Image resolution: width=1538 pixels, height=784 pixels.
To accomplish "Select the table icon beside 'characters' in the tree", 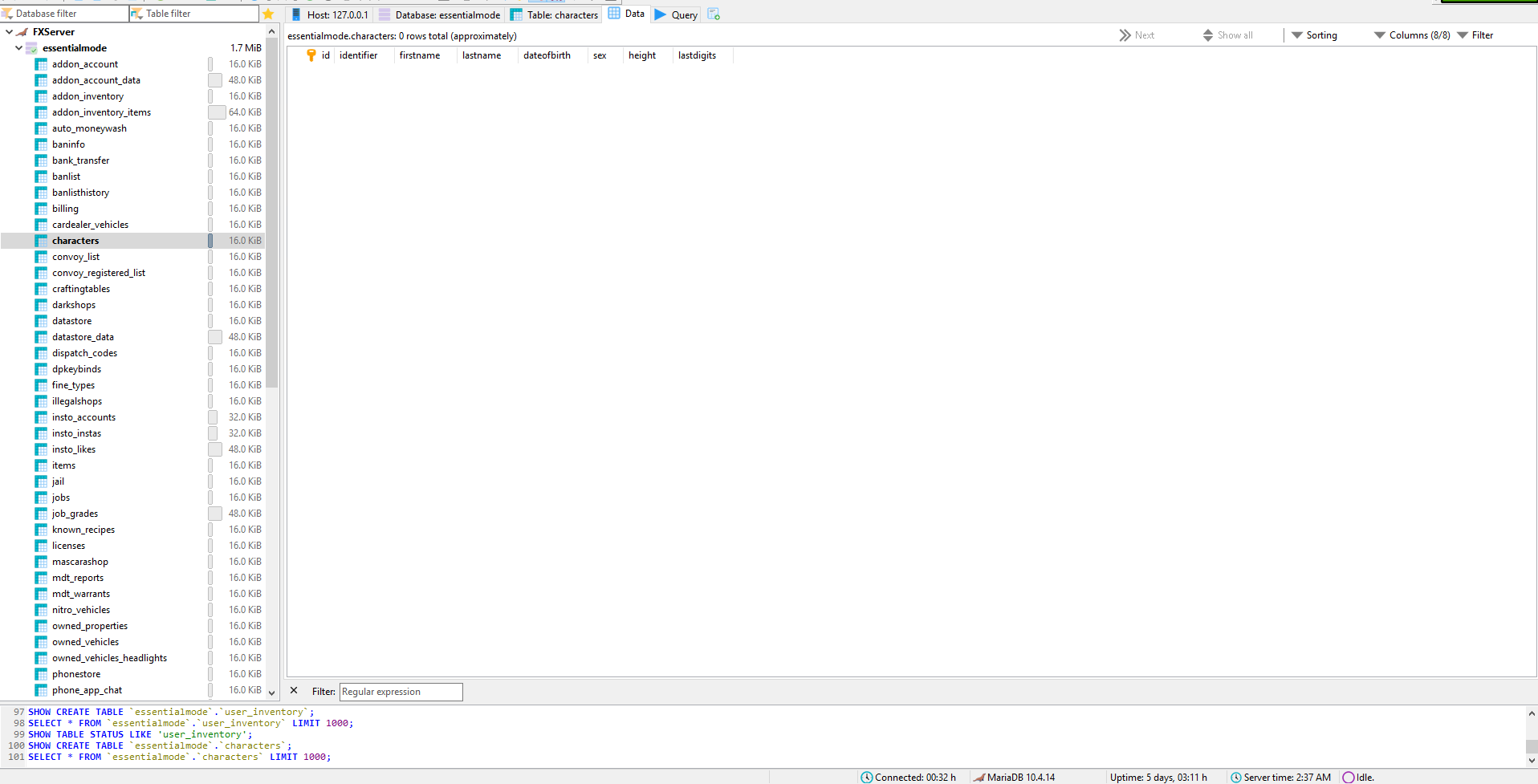I will [41, 240].
